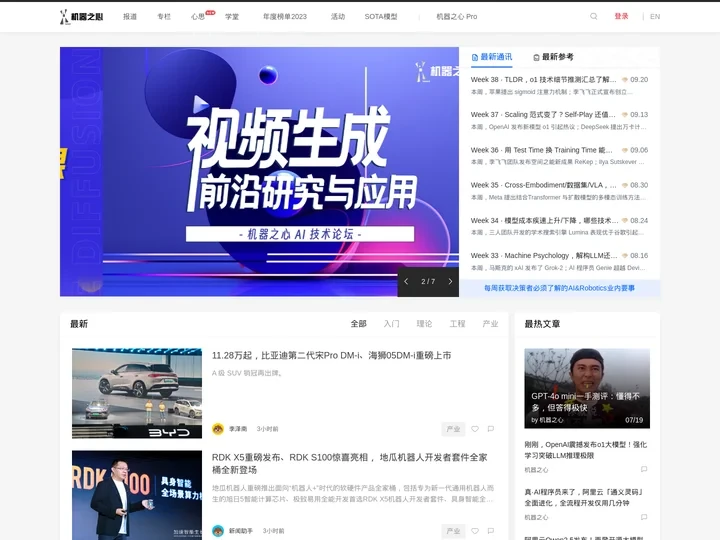
Task: Switch site language to EN
Action: click(x=655, y=17)
